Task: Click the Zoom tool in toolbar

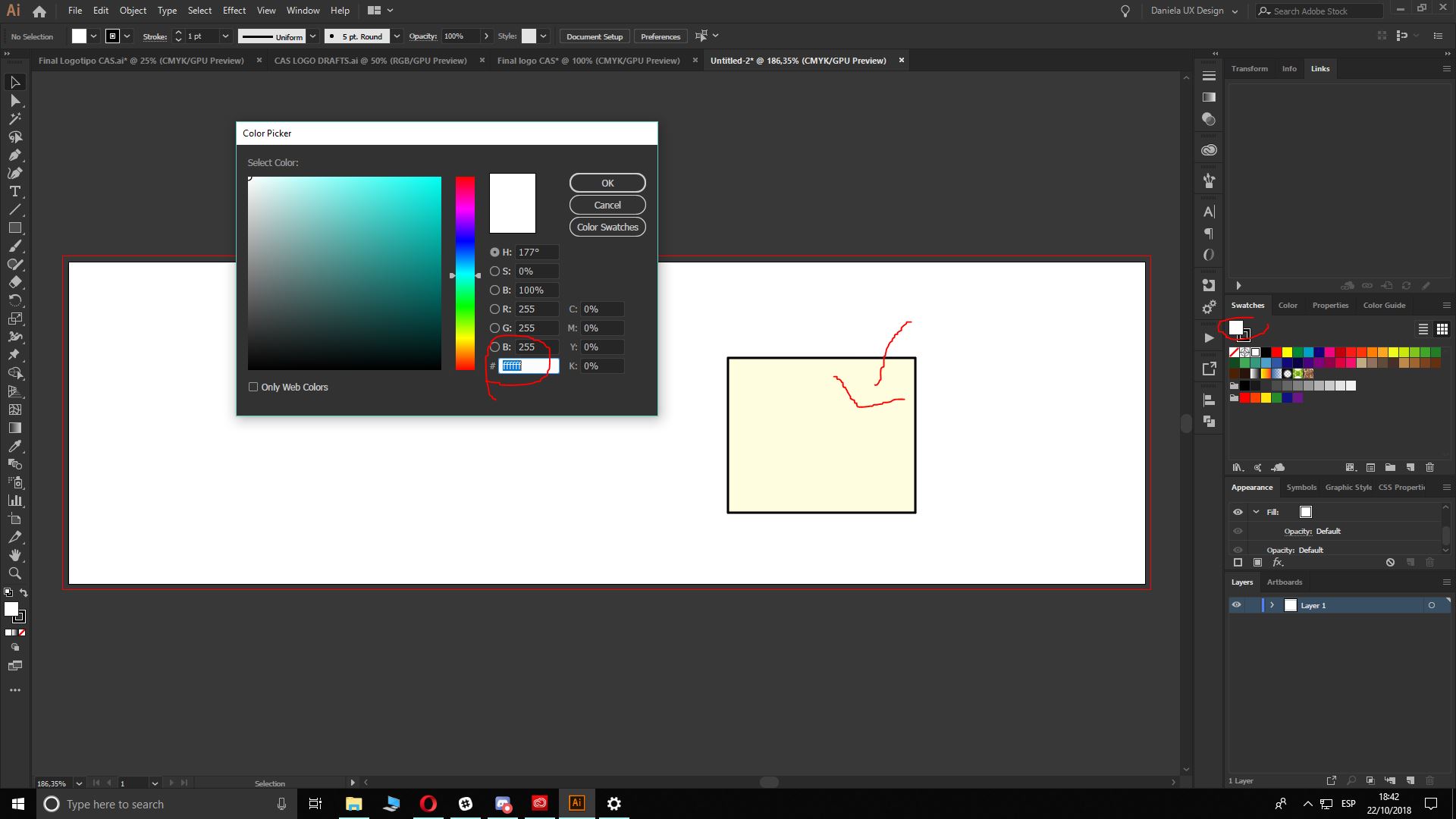Action: (x=15, y=573)
